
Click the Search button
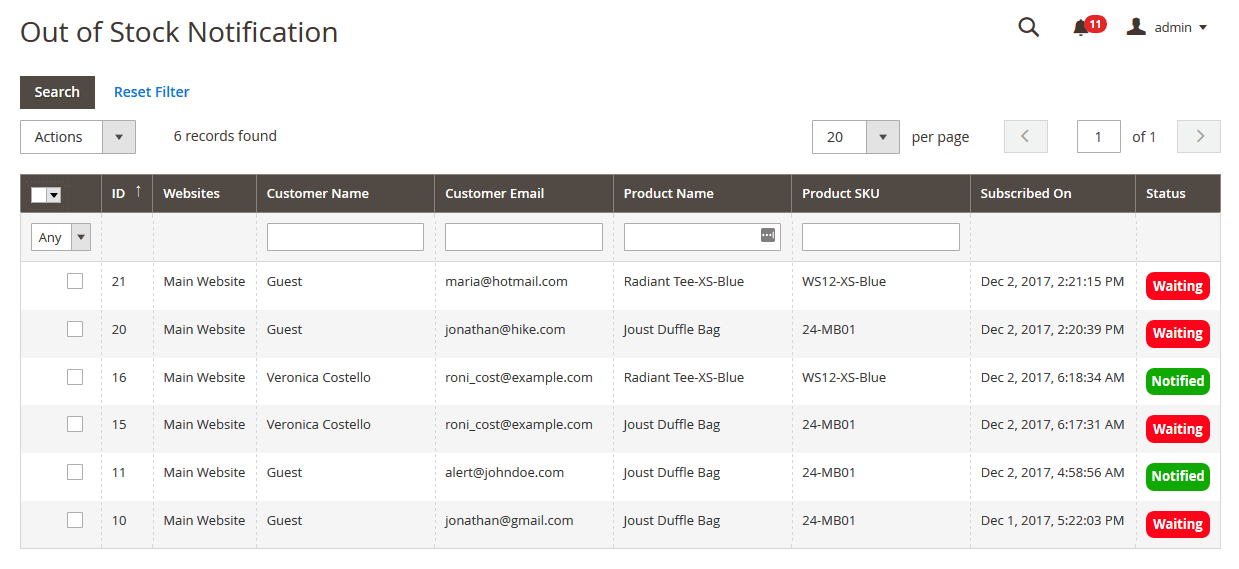57,92
